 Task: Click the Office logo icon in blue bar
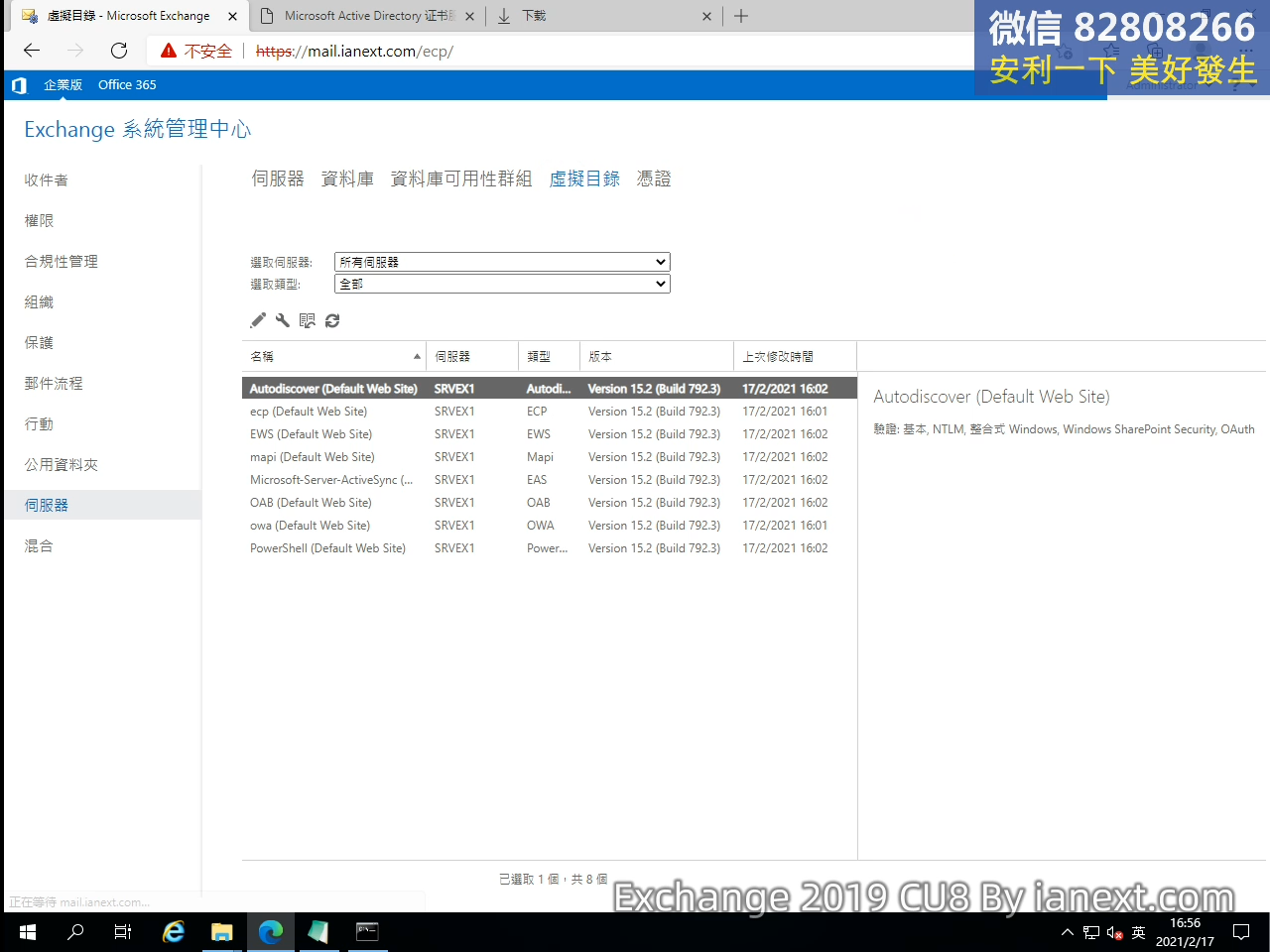[x=19, y=85]
